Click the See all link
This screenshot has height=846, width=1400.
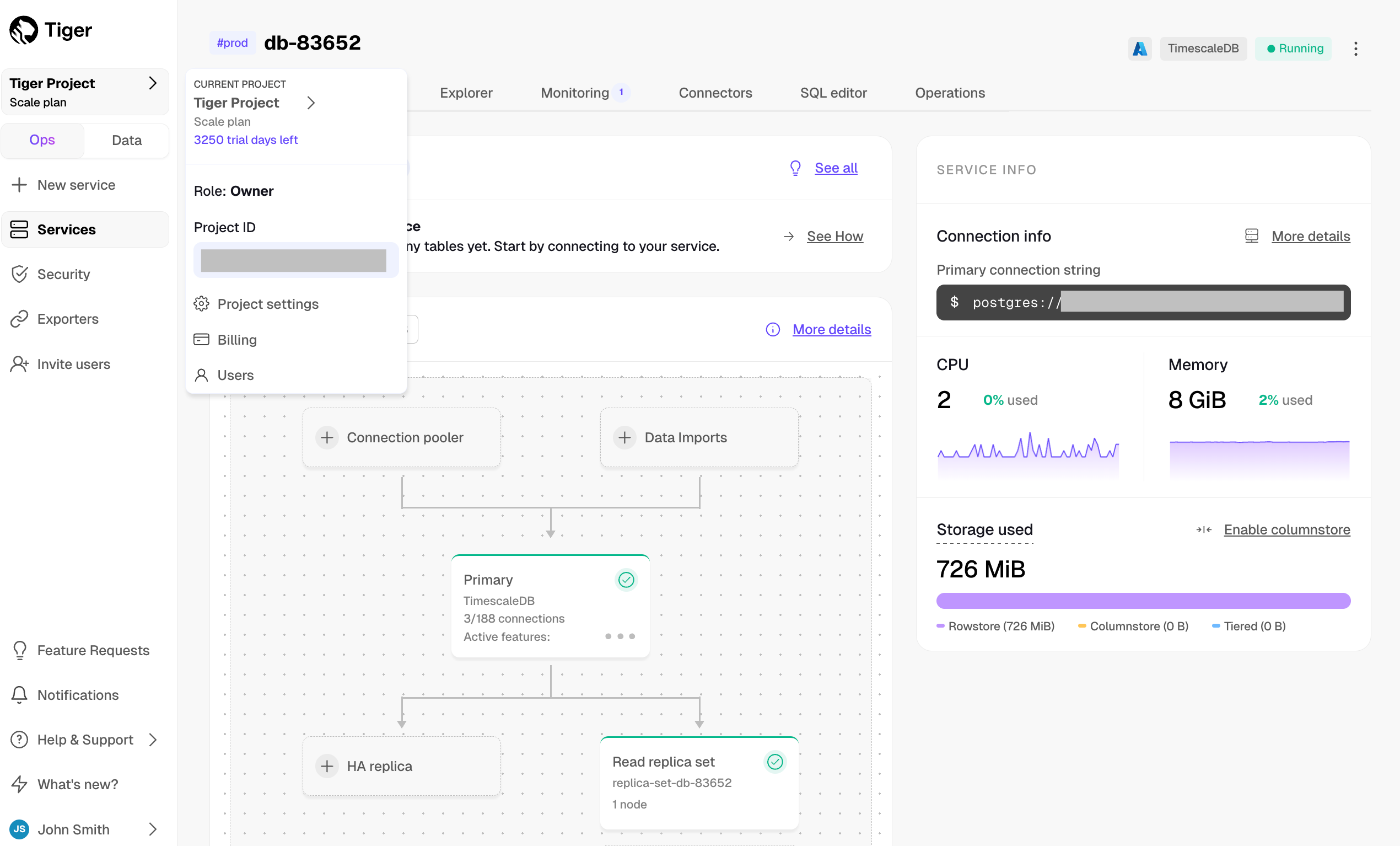tap(836, 168)
